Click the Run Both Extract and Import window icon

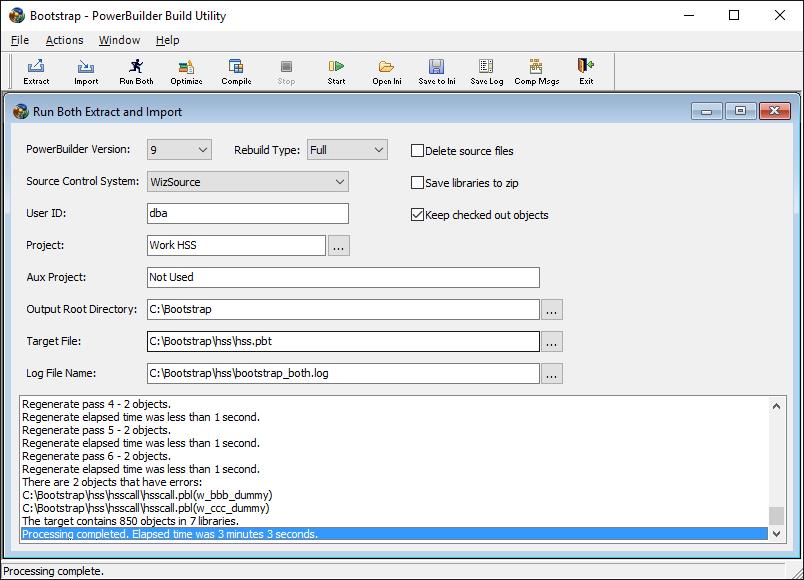[21, 111]
